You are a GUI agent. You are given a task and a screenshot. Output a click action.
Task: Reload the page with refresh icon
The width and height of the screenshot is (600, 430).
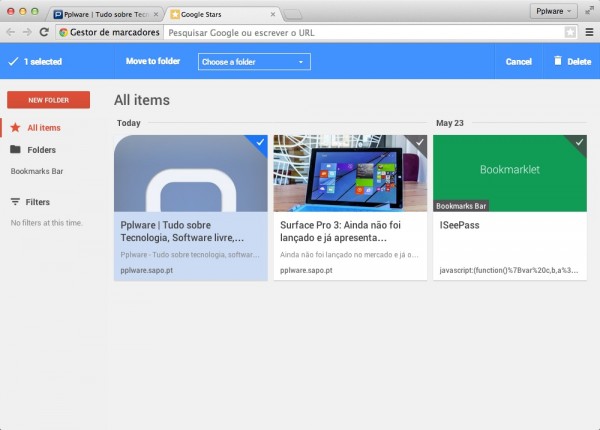coord(44,32)
